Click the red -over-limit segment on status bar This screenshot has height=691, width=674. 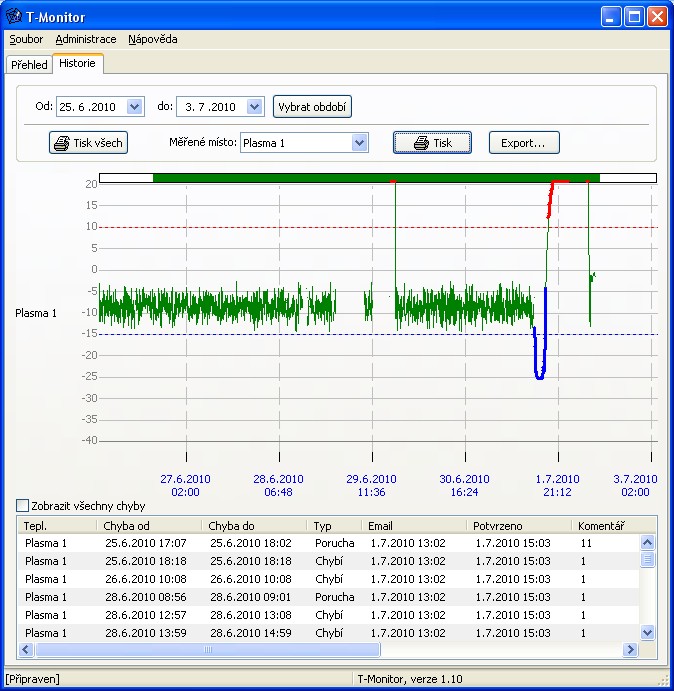coord(560,180)
